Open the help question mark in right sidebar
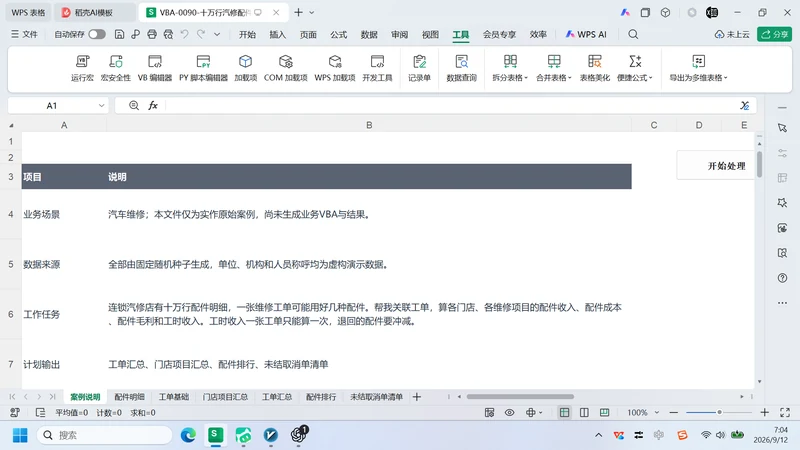 point(782,278)
